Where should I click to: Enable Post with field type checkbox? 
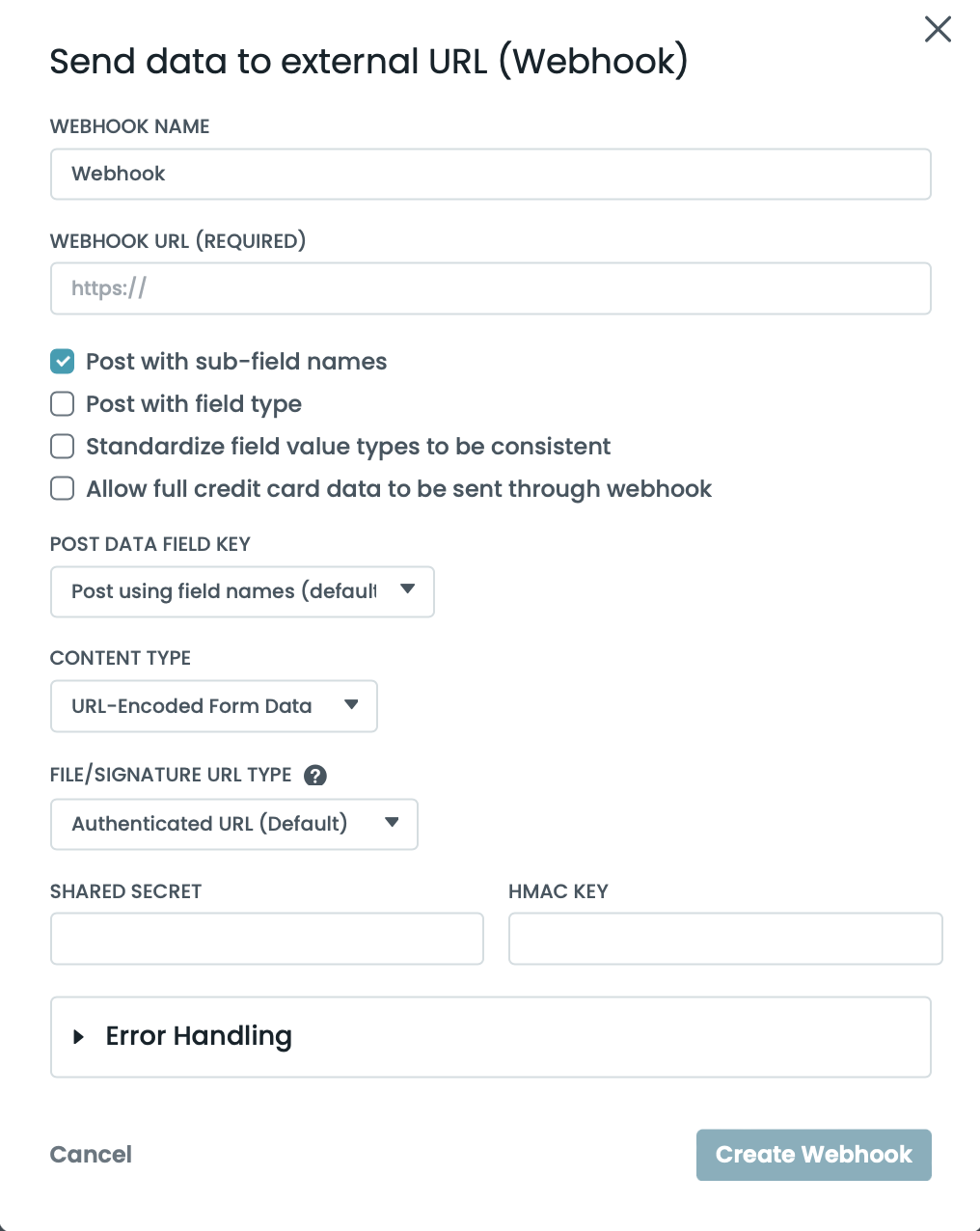coord(63,404)
